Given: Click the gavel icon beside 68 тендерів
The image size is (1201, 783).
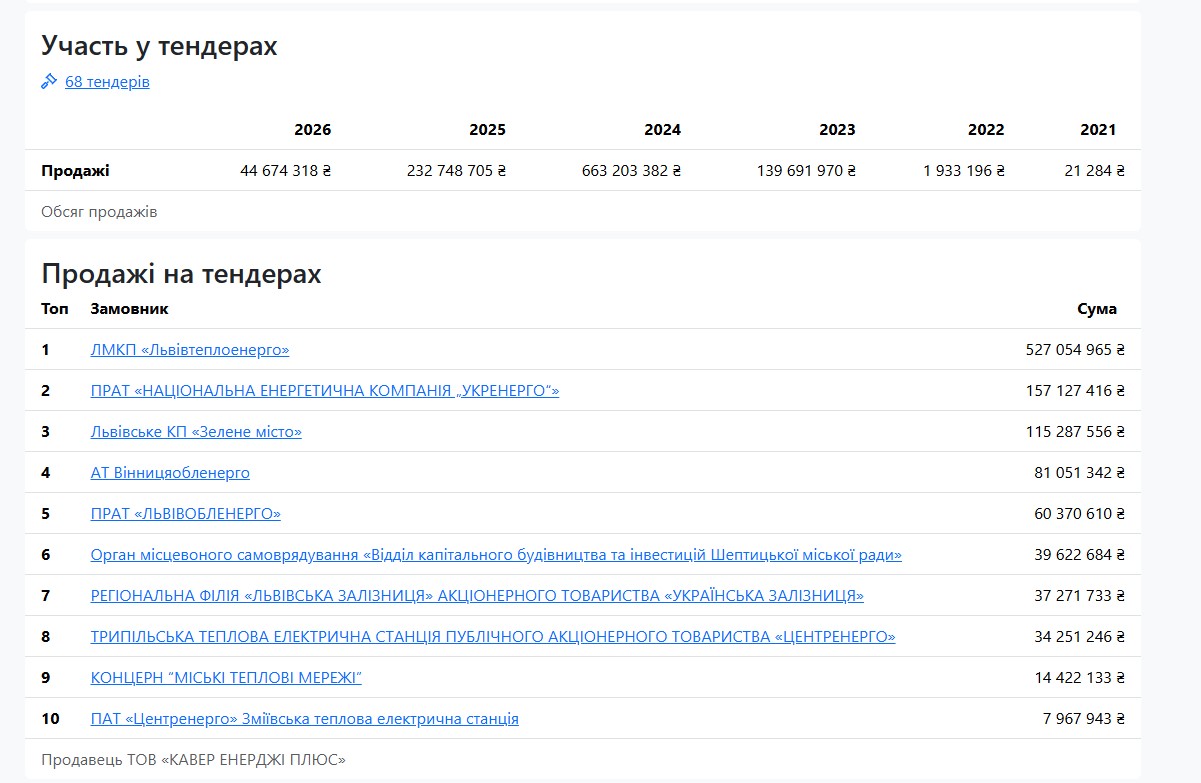Looking at the screenshot, I should click(x=49, y=82).
